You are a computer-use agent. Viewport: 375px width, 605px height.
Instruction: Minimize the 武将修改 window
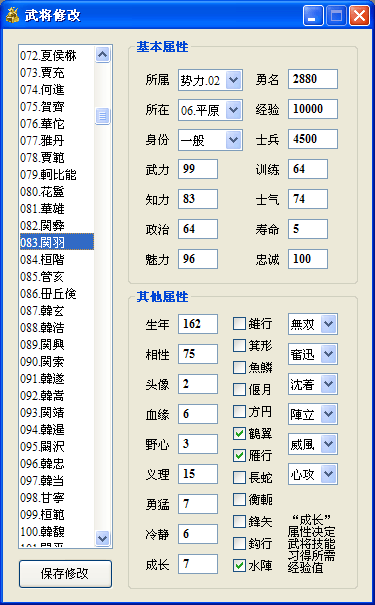(x=313, y=16)
